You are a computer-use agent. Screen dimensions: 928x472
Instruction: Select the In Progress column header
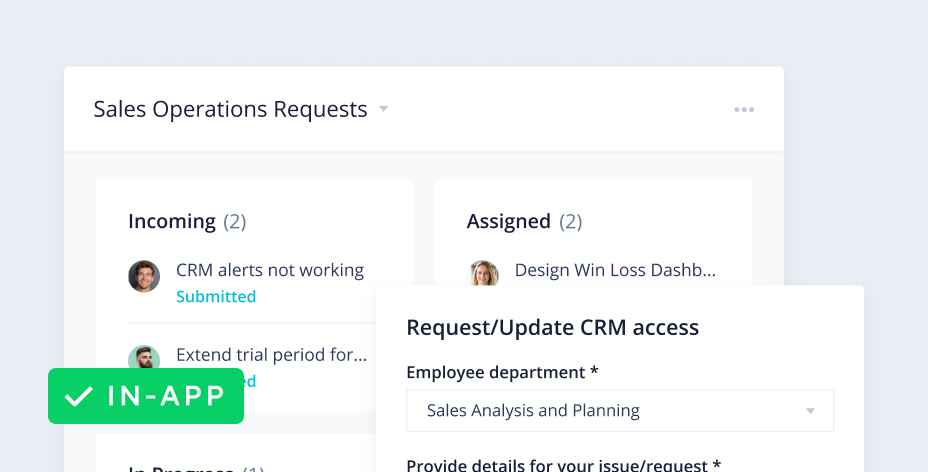point(181,468)
